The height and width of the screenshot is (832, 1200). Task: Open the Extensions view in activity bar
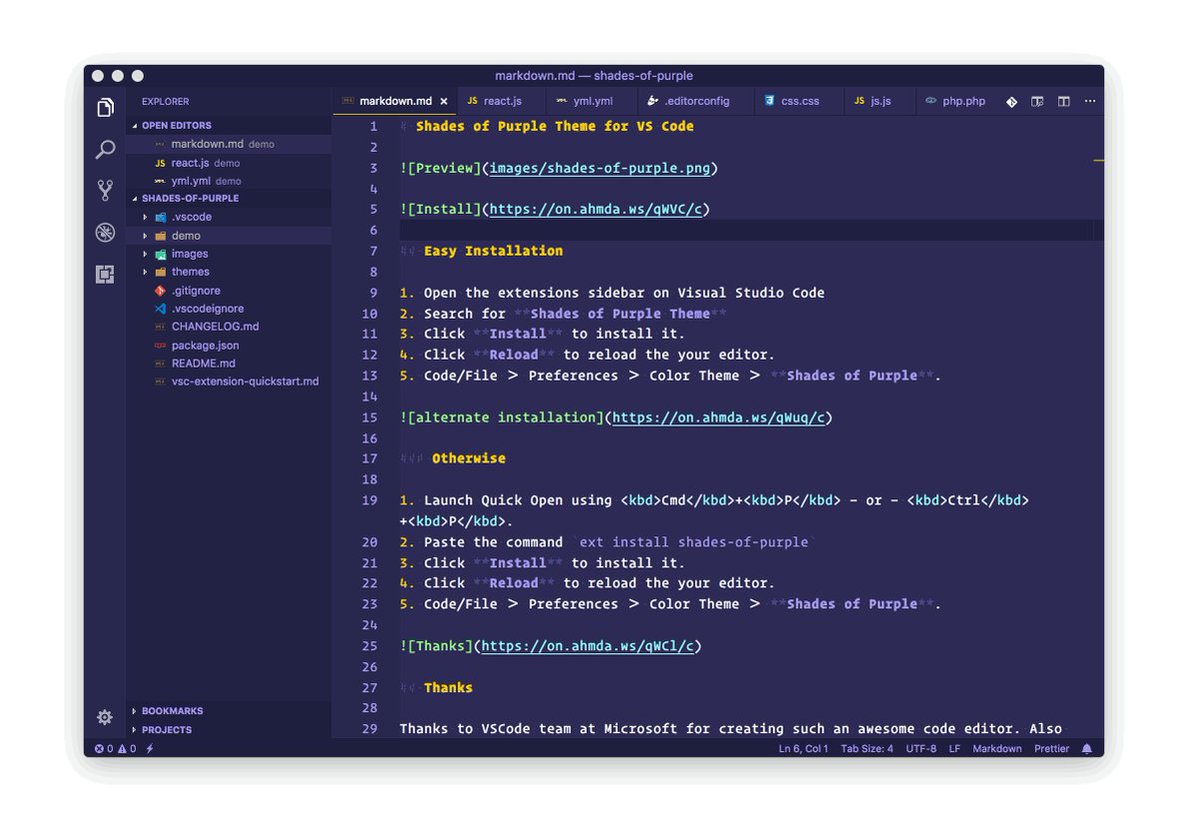pos(105,274)
